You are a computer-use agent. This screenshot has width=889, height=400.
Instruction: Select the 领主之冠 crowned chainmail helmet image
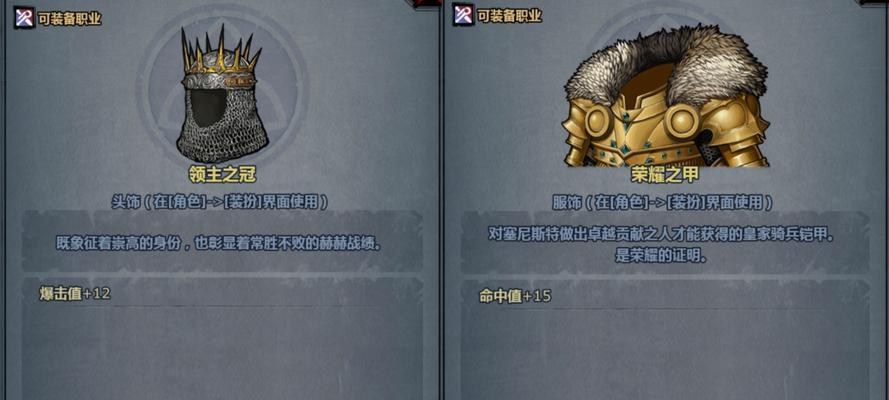click(222, 95)
